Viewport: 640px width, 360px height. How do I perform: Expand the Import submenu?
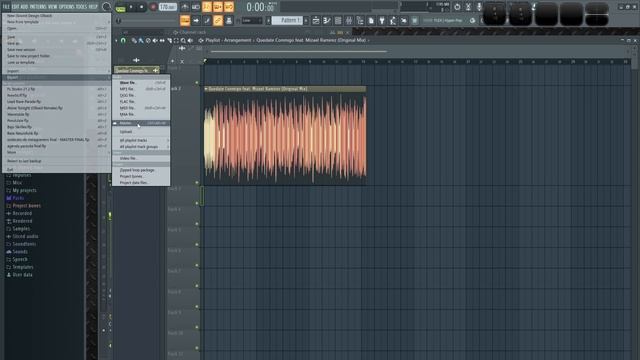(x=56, y=71)
